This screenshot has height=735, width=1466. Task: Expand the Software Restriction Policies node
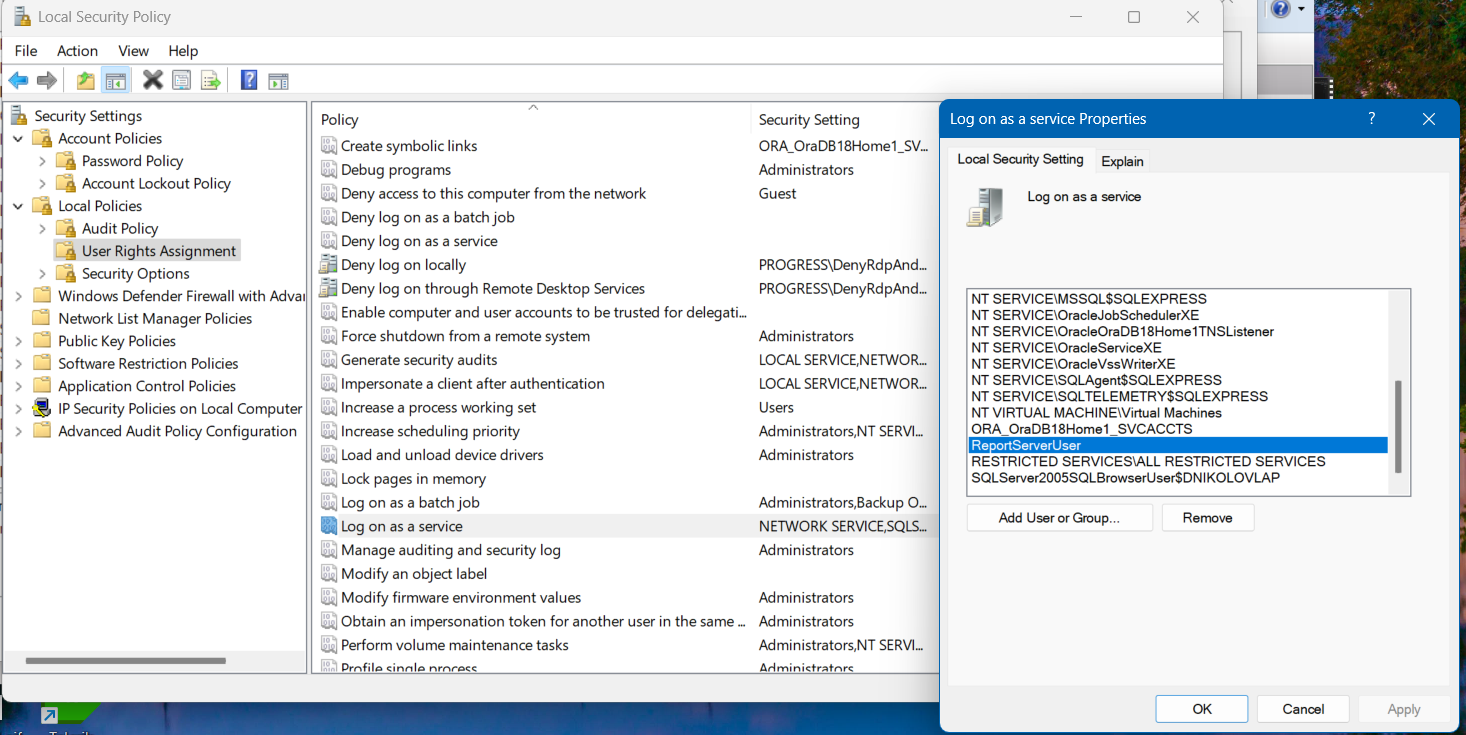pos(18,363)
